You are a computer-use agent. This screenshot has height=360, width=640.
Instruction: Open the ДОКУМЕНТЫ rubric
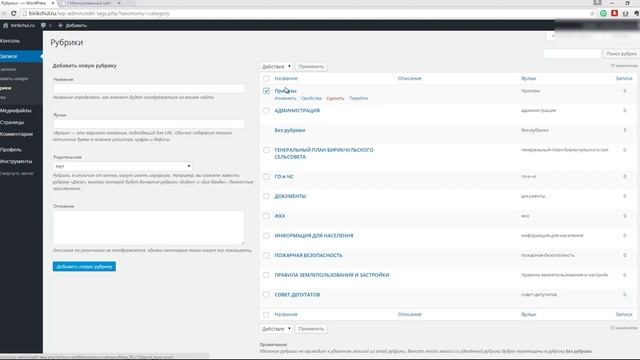[290, 196]
